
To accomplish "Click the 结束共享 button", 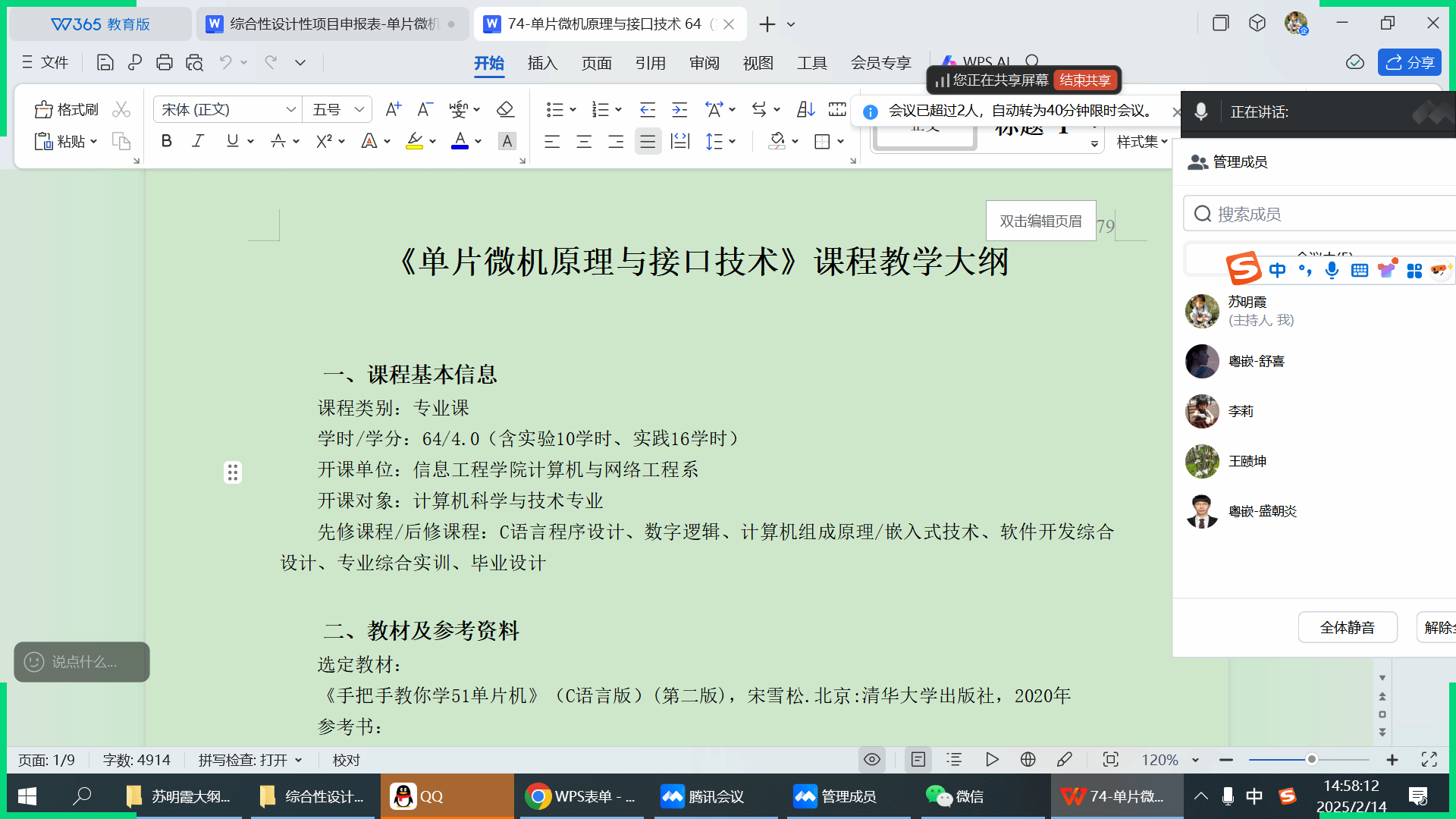I will (1084, 80).
